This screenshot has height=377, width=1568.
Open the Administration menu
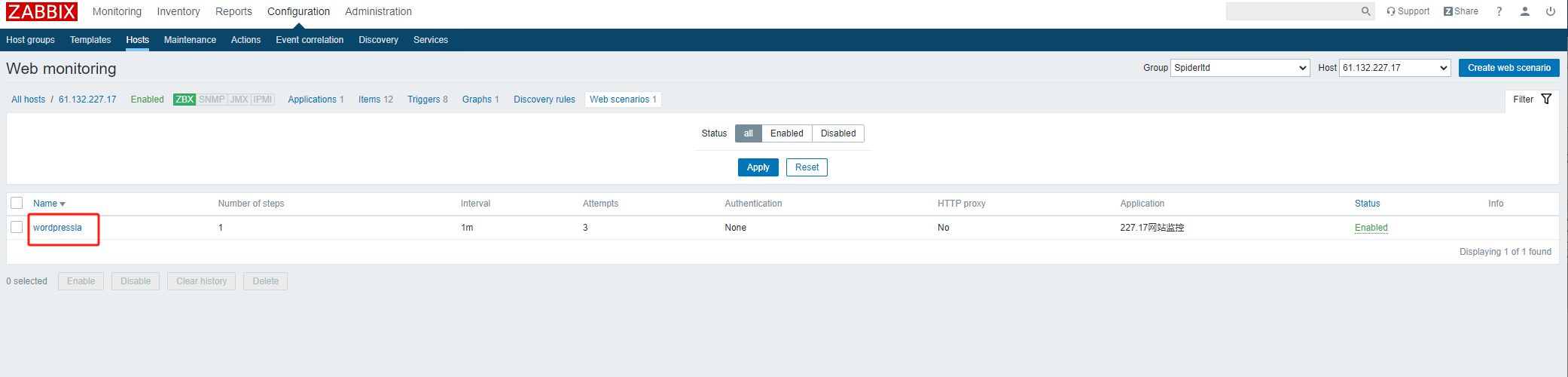[x=378, y=11]
